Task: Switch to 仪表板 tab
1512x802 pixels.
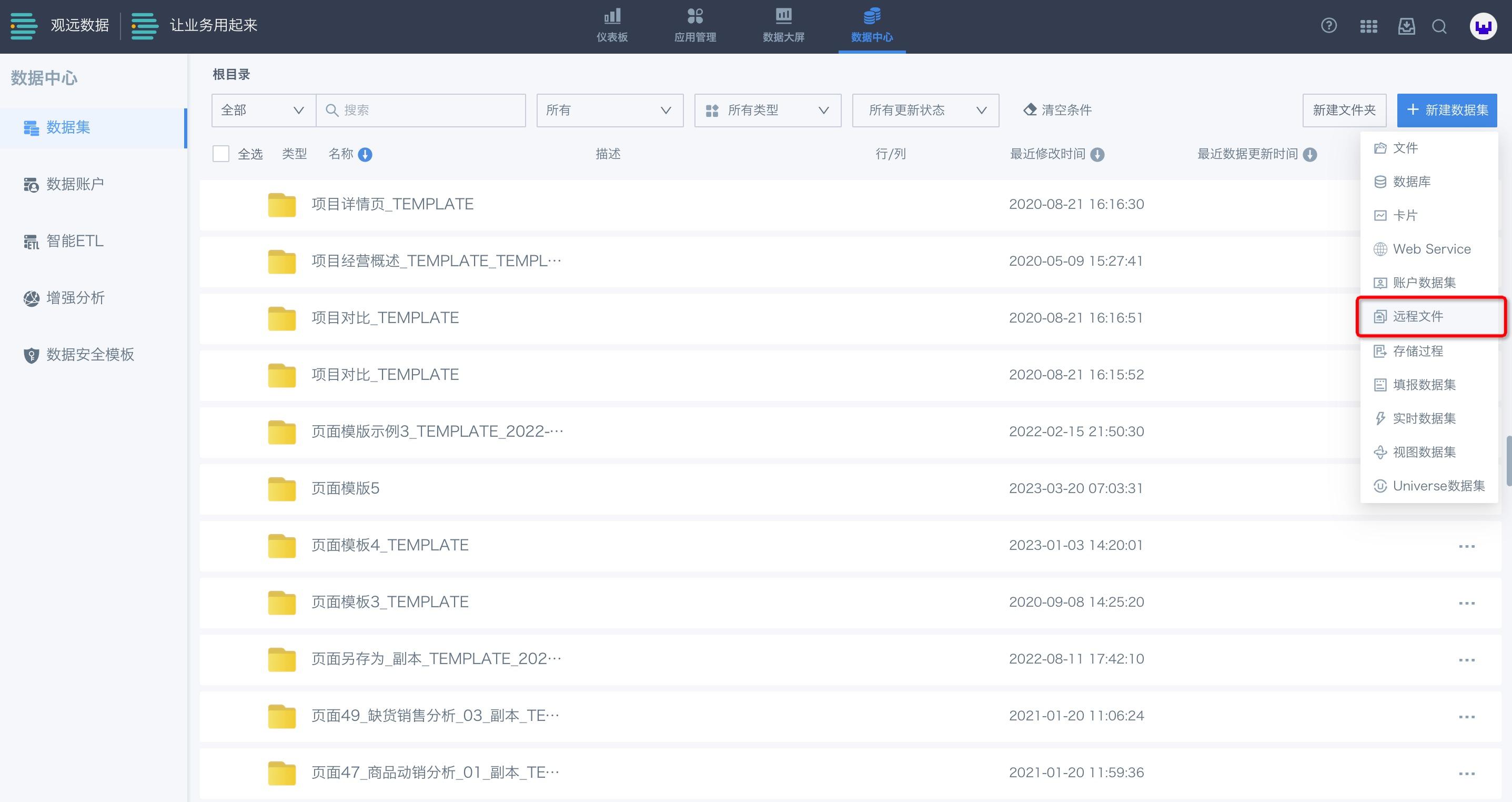Action: pos(612,26)
